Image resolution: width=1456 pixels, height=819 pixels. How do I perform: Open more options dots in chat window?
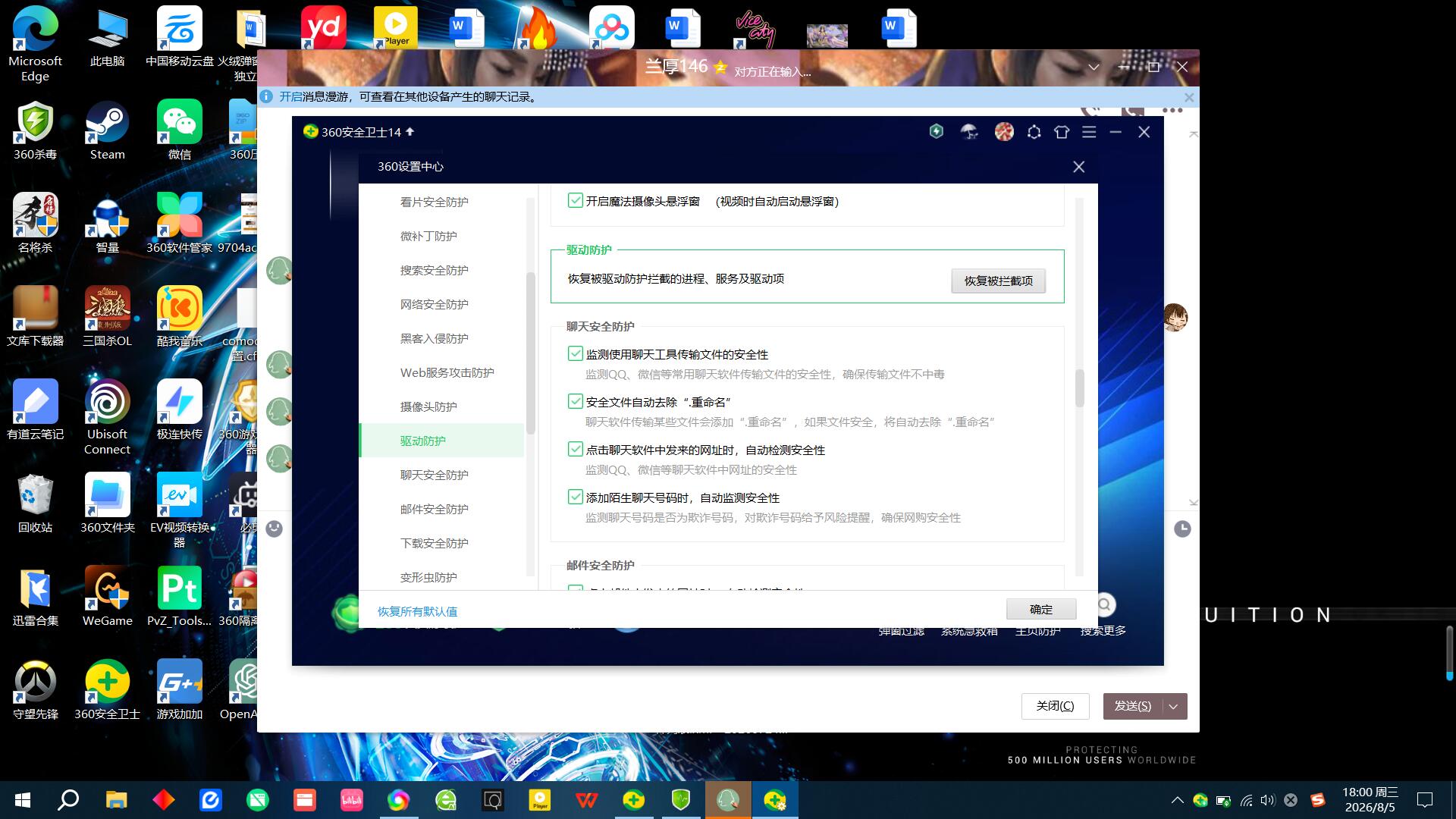1172,111
